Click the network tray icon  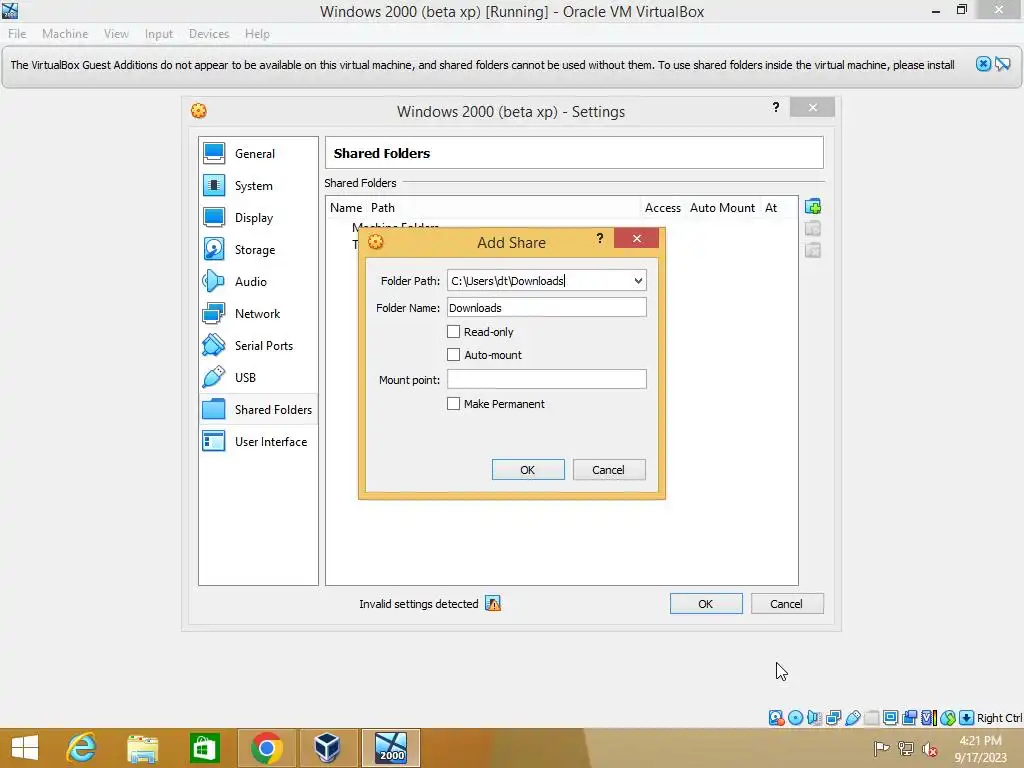coord(905,749)
